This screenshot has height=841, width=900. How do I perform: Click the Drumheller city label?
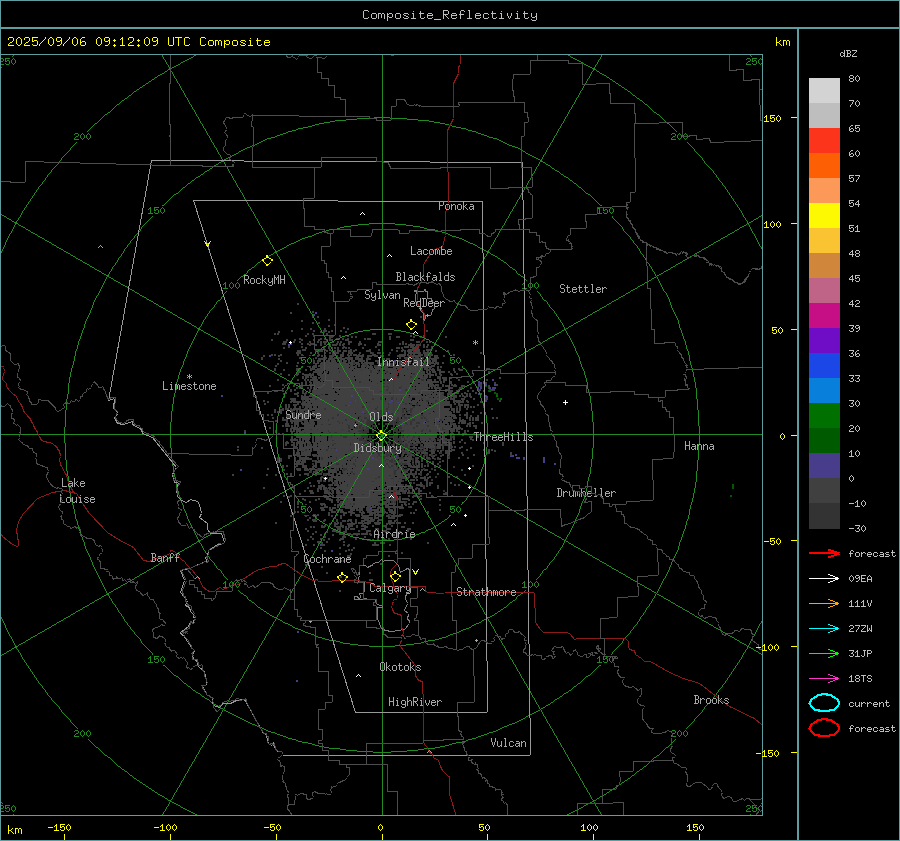click(x=586, y=493)
